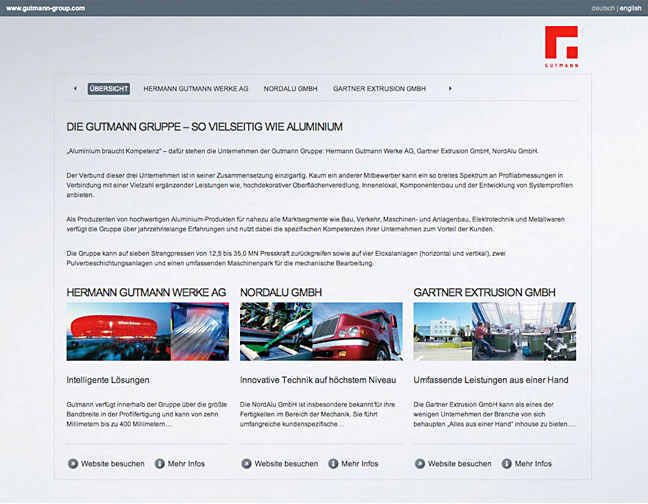The width and height of the screenshot is (648, 504).
Task: Click www.gutmann-group.com in top bar
Action: (x=45, y=8)
